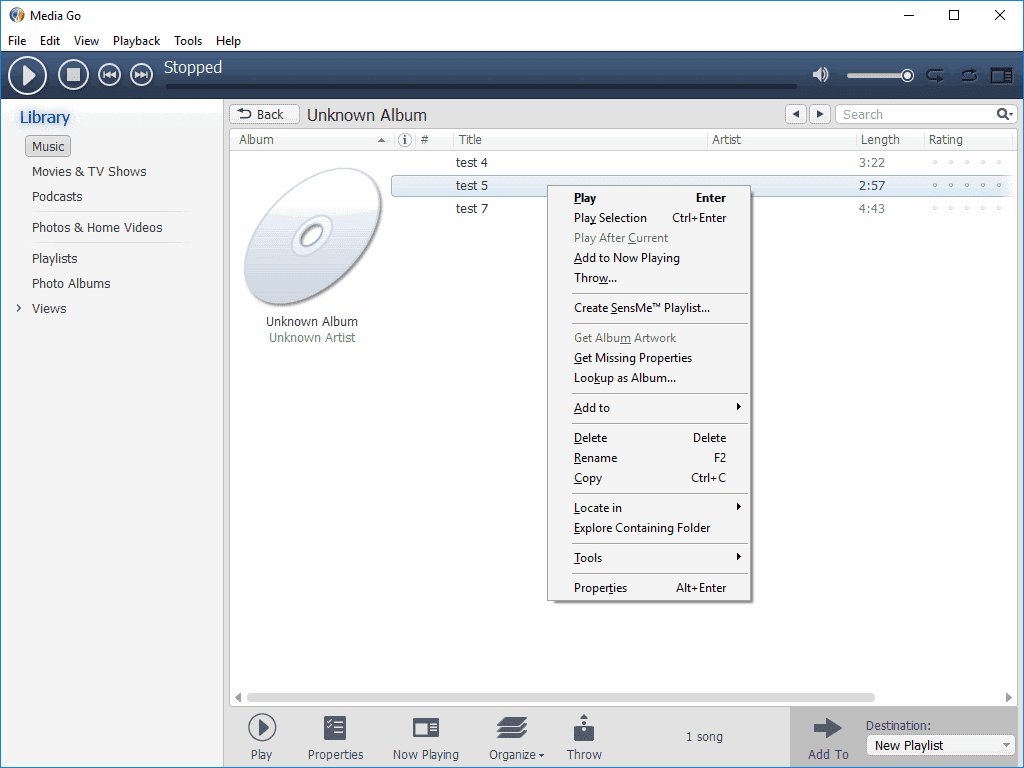Viewport: 1024px width, 768px height.
Task: Sort by Rating column header
Action: 968,140
